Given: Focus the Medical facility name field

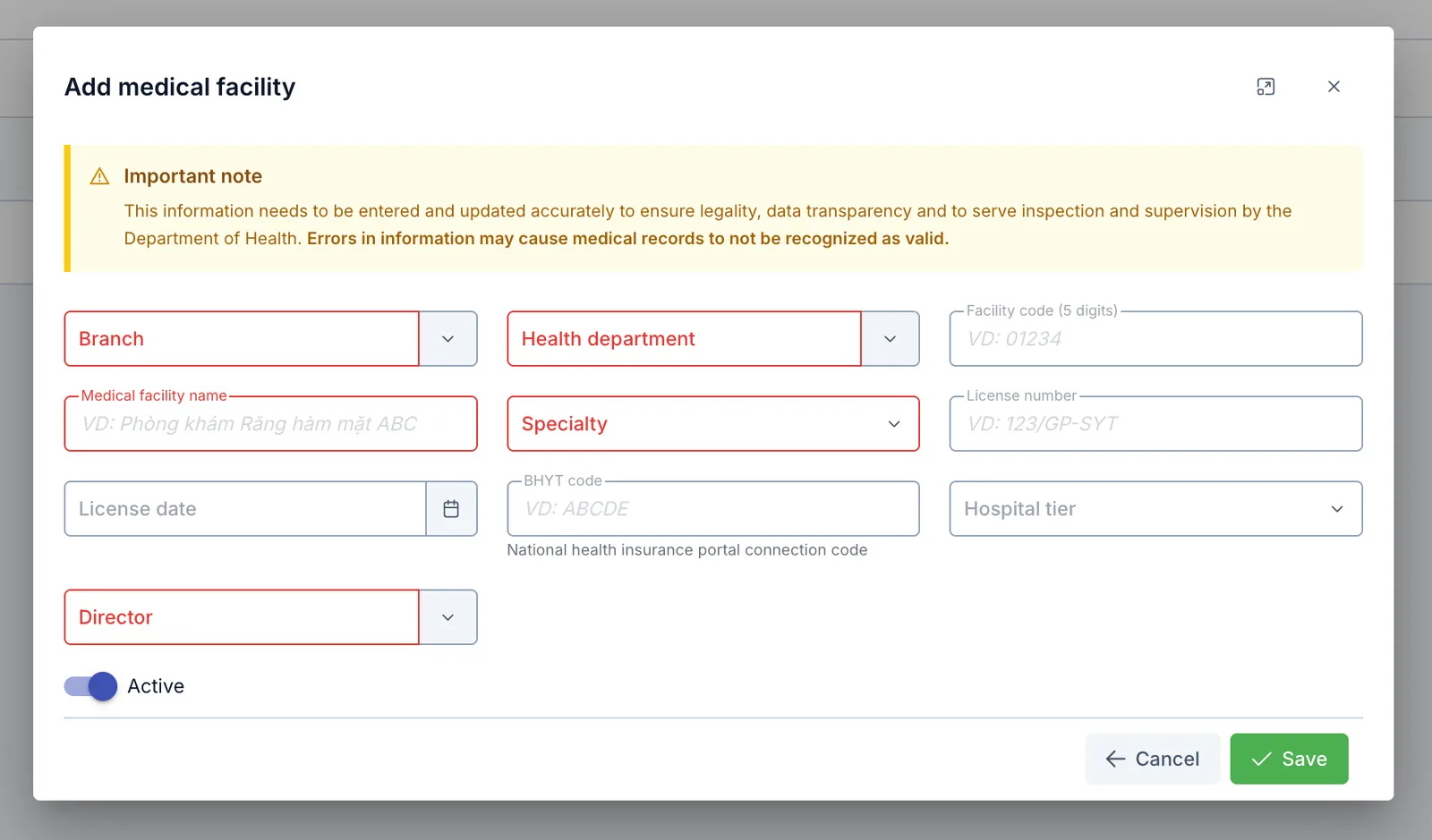Looking at the screenshot, I should (x=270, y=424).
